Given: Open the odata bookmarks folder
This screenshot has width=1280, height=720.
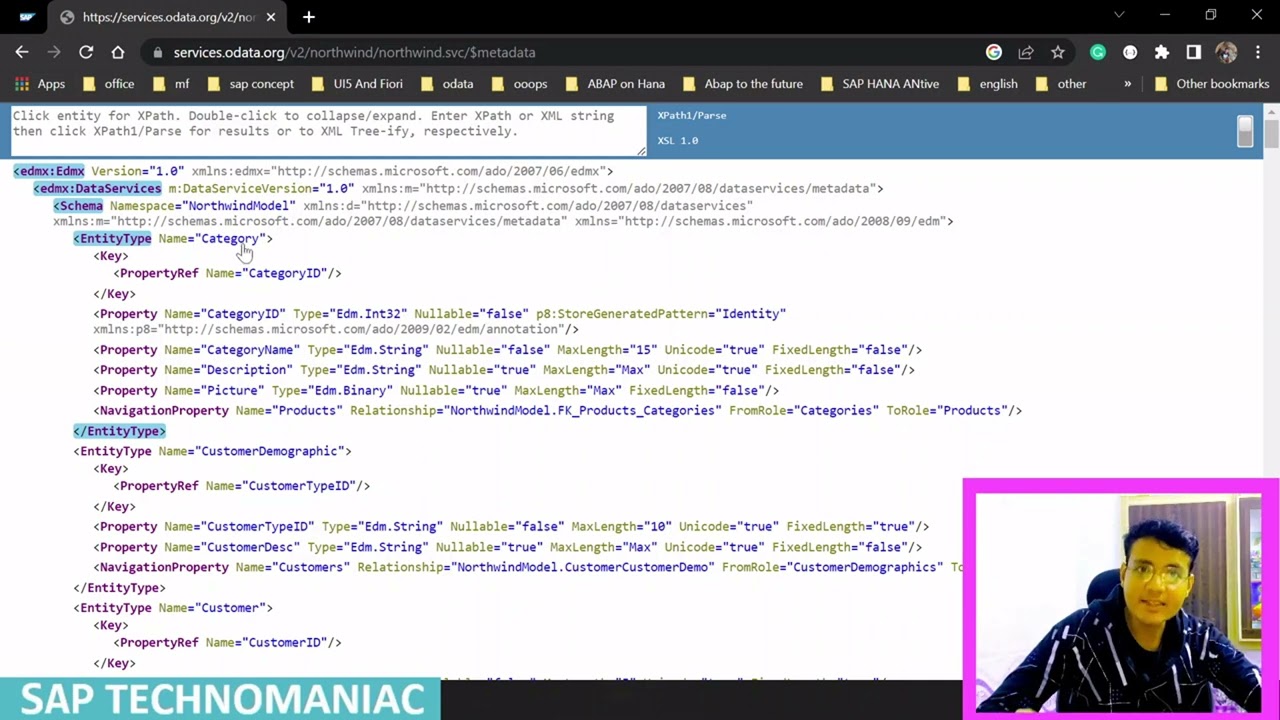Looking at the screenshot, I should pyautogui.click(x=447, y=84).
